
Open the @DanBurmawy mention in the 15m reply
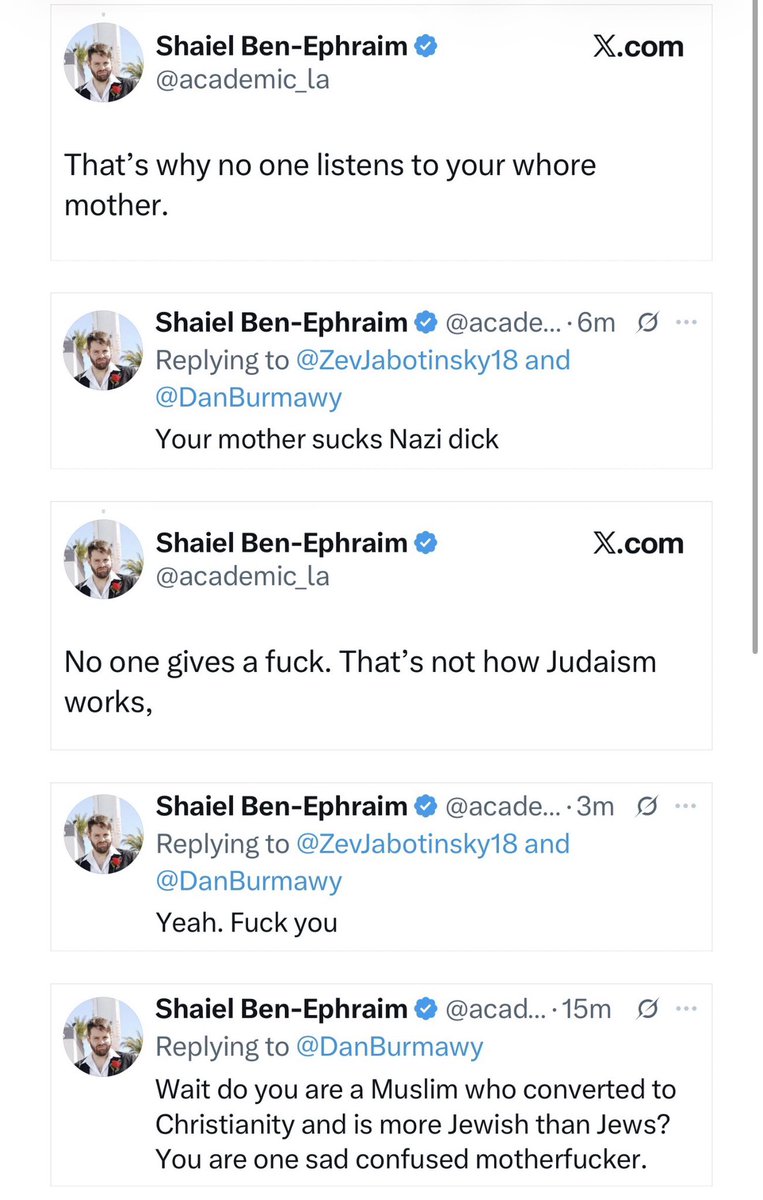(389, 1047)
